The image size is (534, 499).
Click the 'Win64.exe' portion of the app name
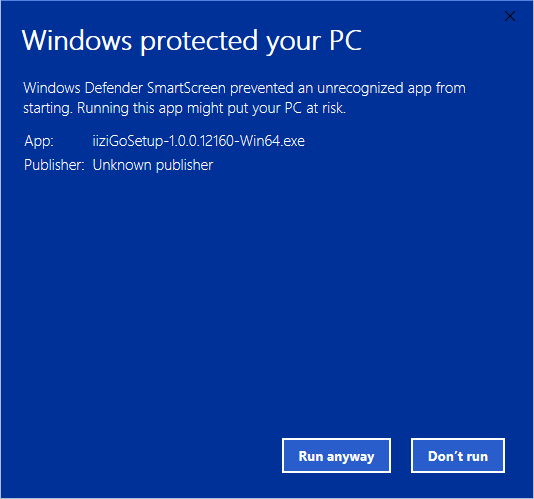click(272, 141)
